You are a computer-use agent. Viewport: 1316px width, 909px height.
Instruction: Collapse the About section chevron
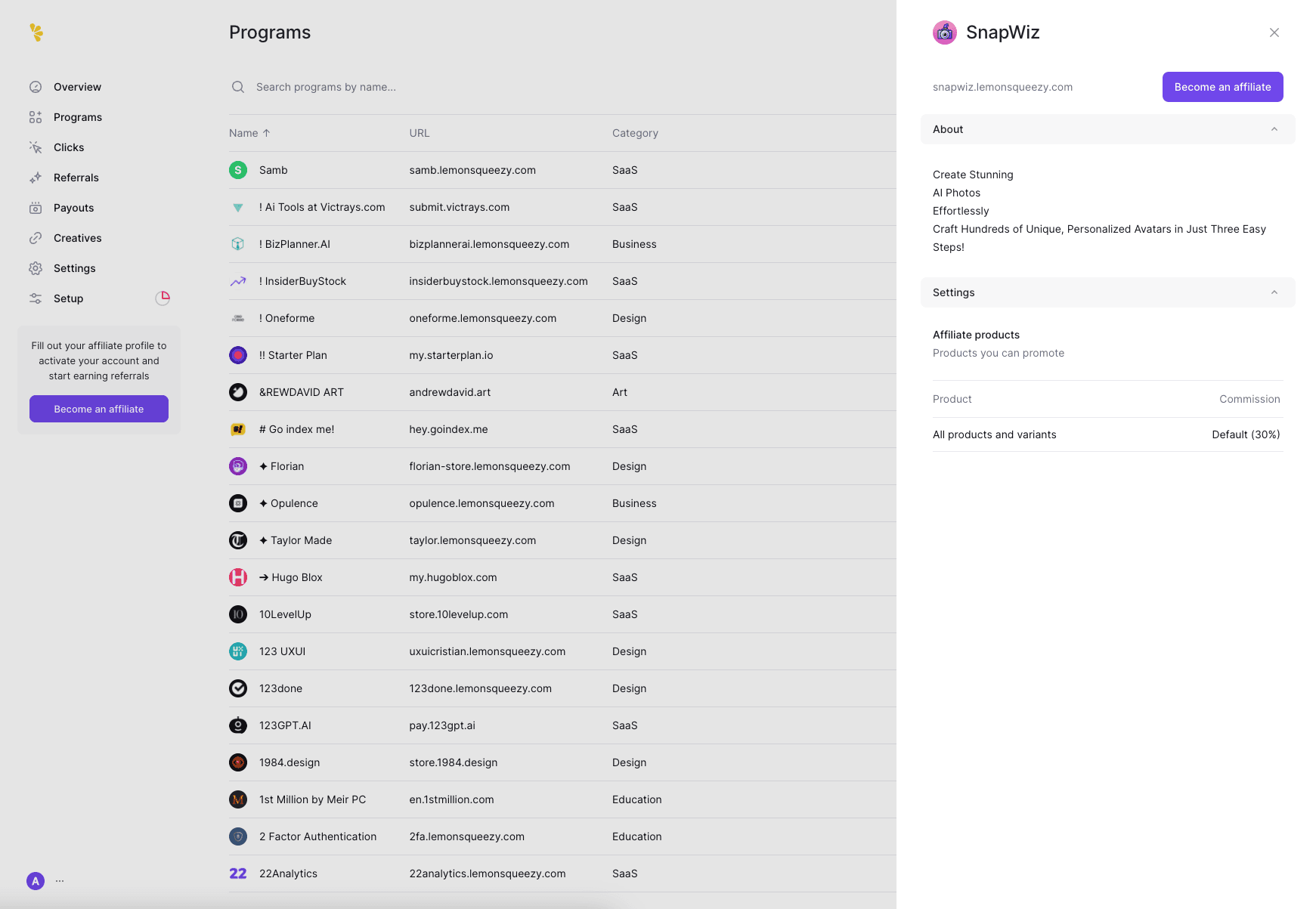[x=1274, y=129]
